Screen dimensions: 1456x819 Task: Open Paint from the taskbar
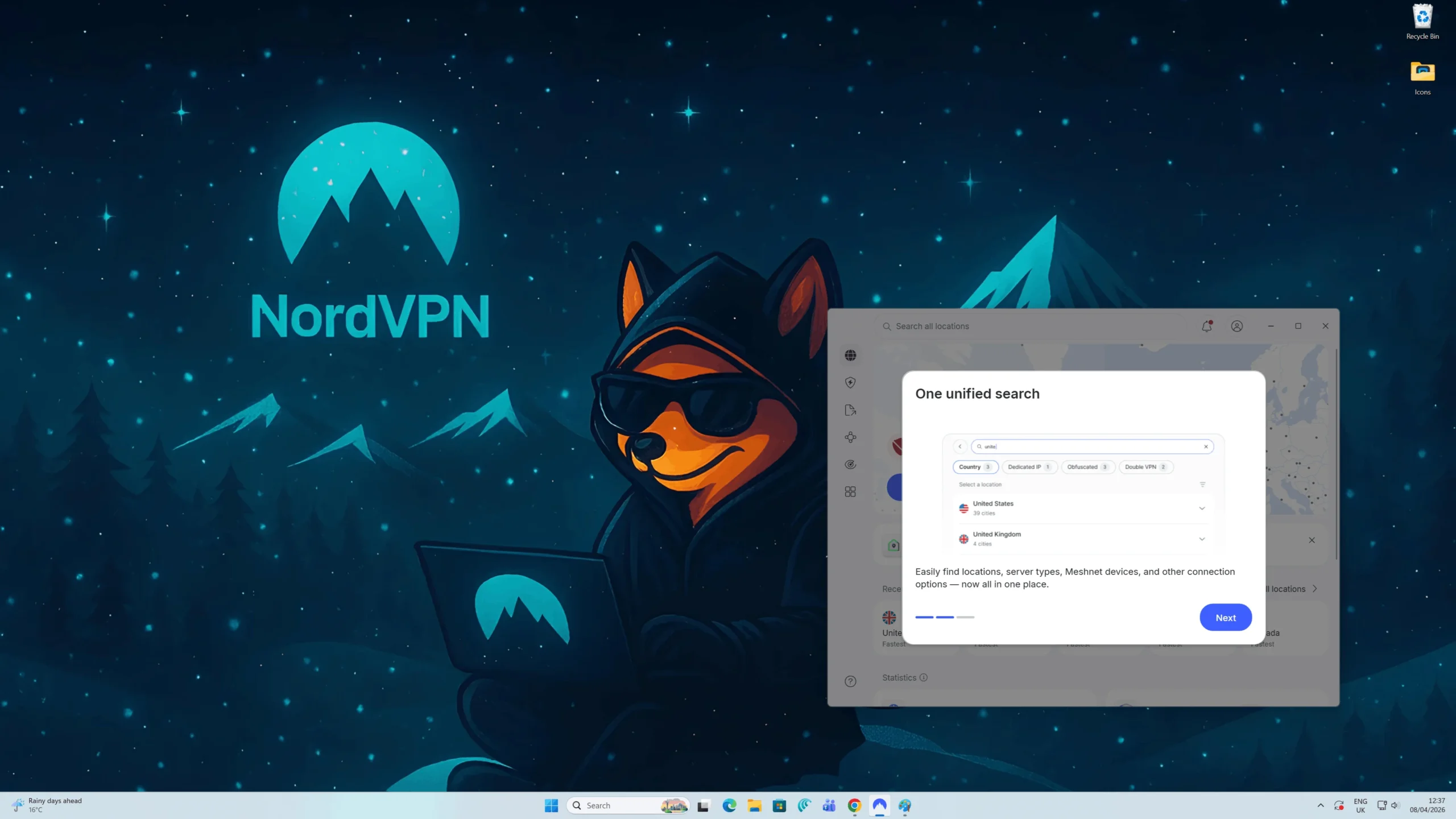point(904,805)
